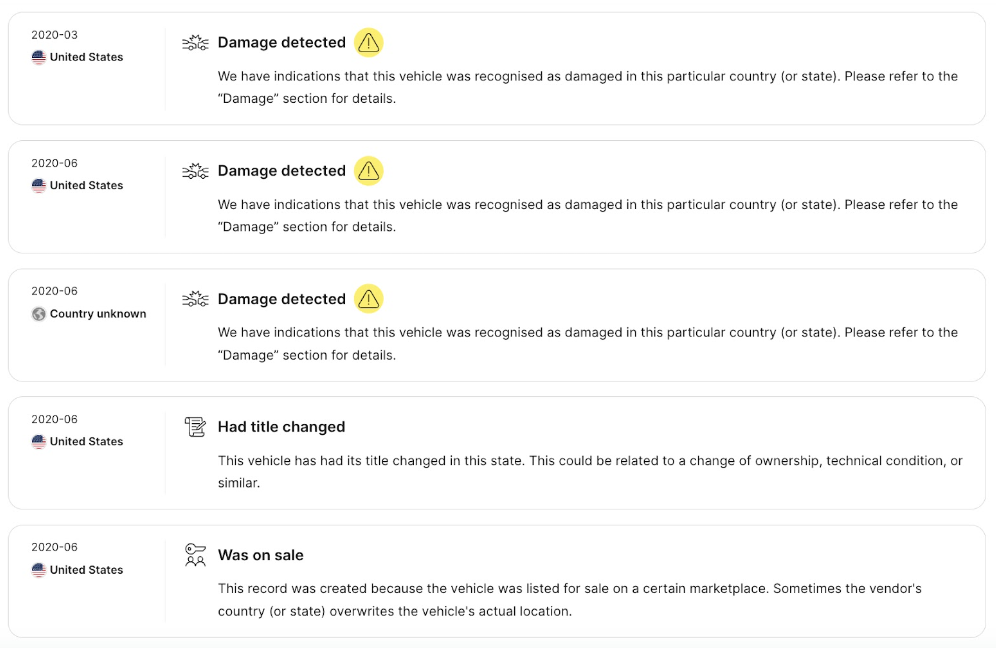Click Damage detected heading dated 2020-03
996x648 pixels.
coord(281,43)
